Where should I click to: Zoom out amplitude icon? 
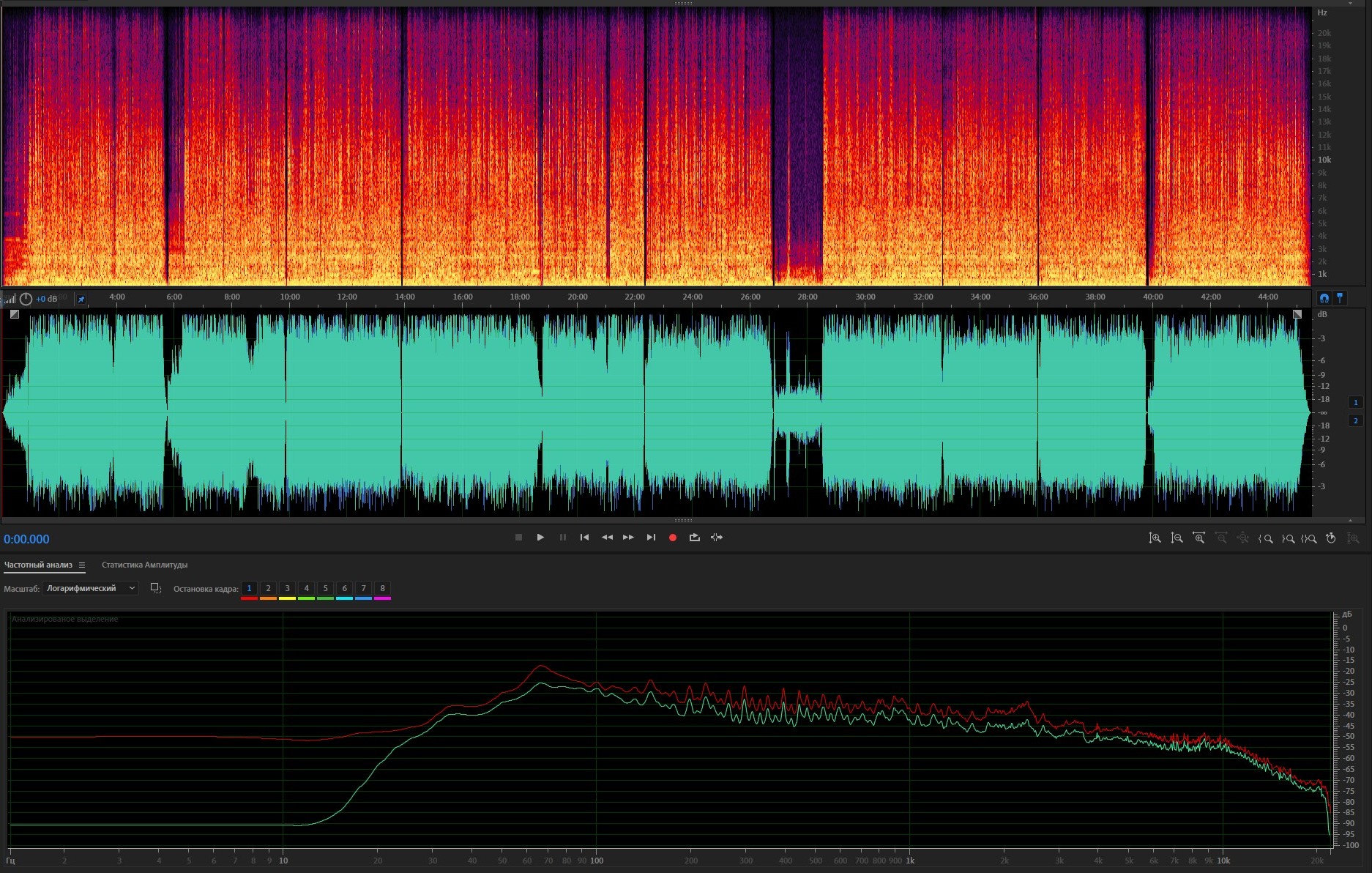pos(1177,538)
